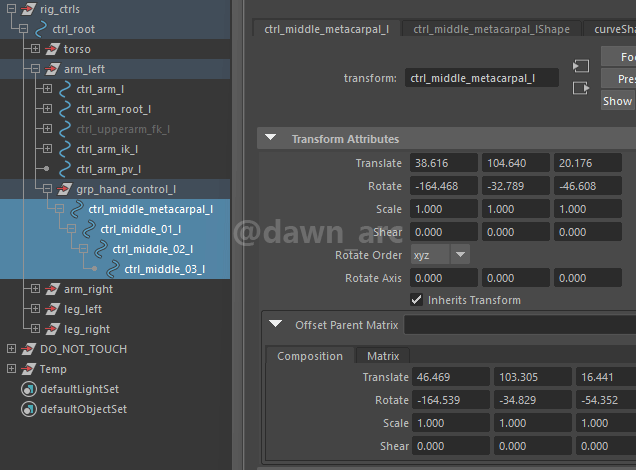Click the Translate X field showing 38.616

443,163
